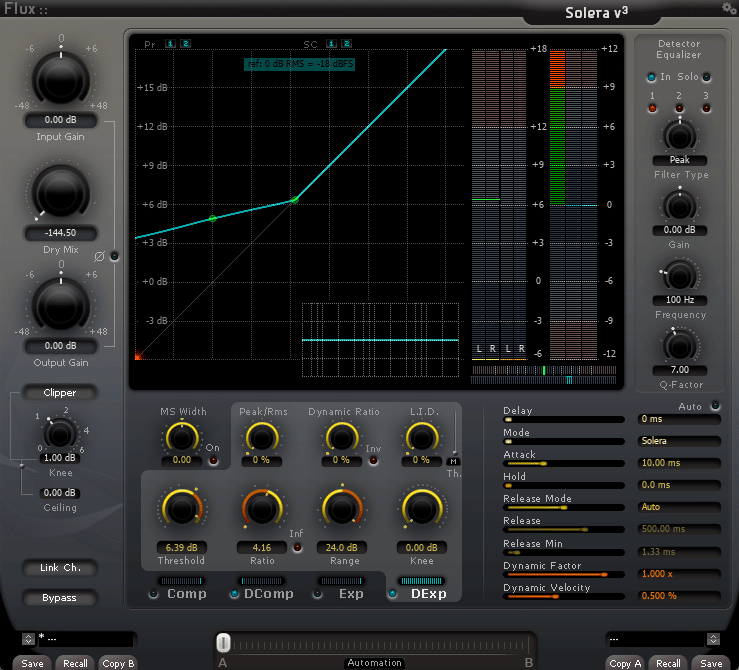Open the Filter Type selector showing Peak
This screenshot has width=739, height=670.
pos(679,160)
